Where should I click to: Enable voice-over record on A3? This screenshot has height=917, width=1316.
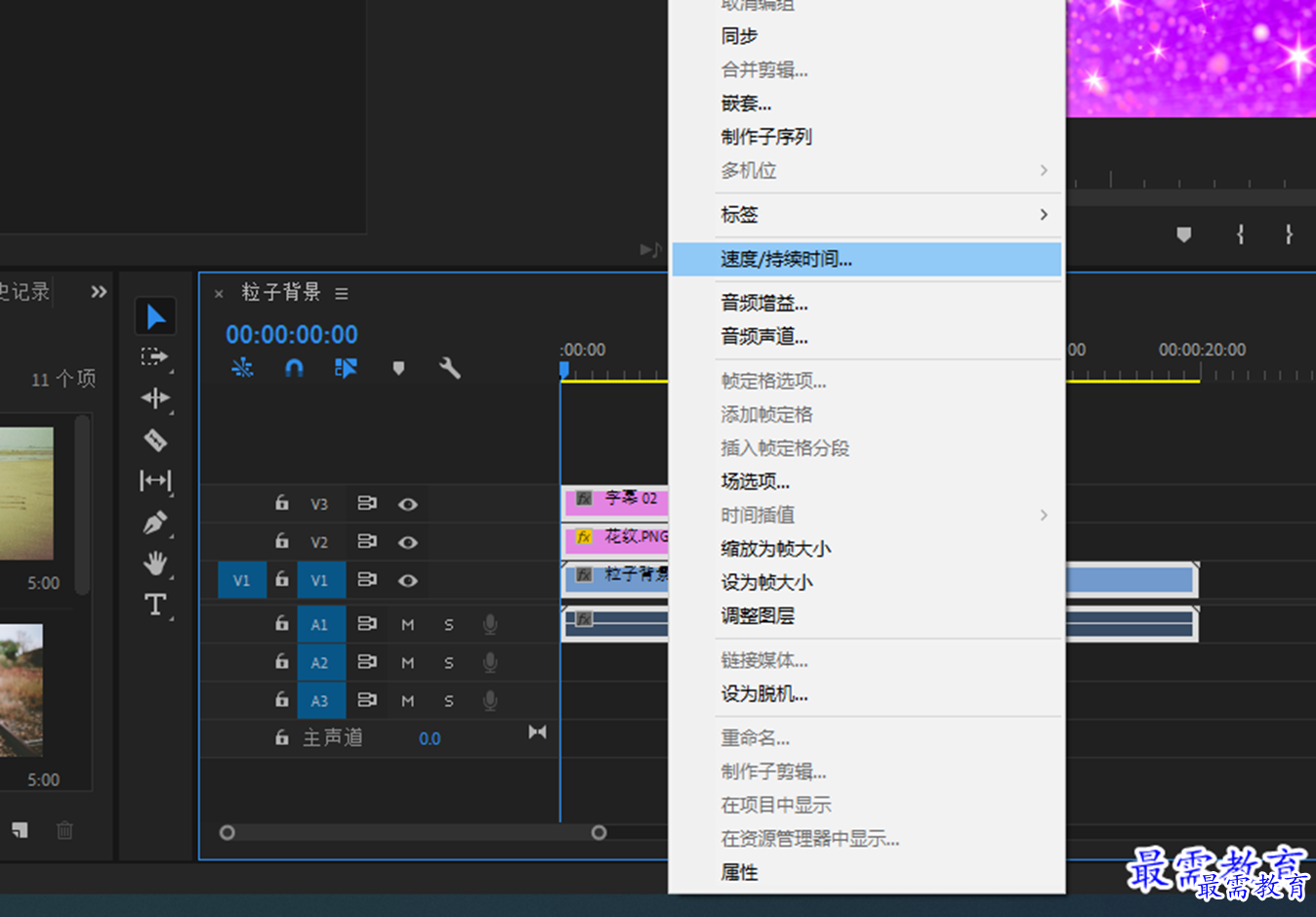coord(490,700)
